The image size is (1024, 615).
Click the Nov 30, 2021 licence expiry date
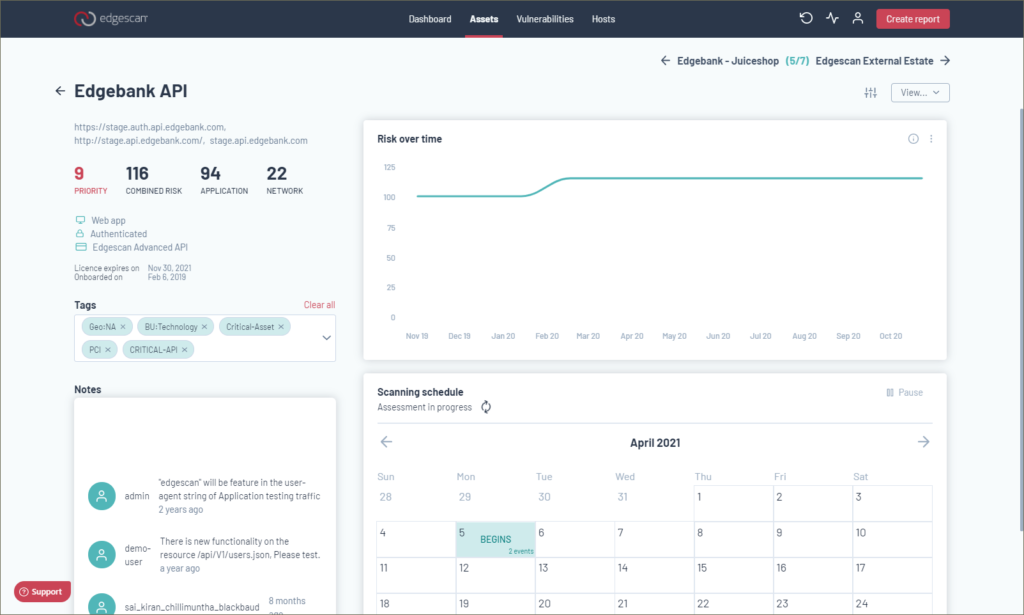[169, 268]
